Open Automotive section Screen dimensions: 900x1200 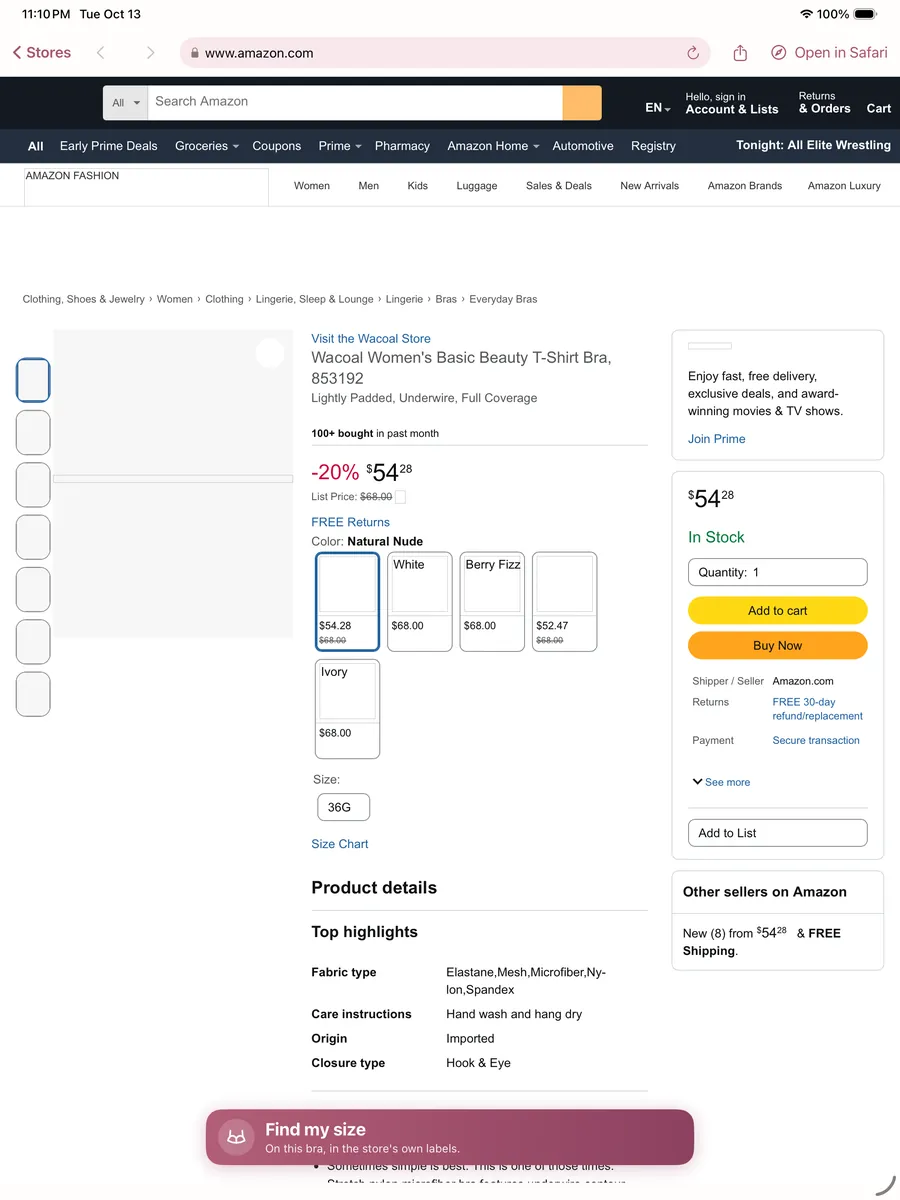583,146
